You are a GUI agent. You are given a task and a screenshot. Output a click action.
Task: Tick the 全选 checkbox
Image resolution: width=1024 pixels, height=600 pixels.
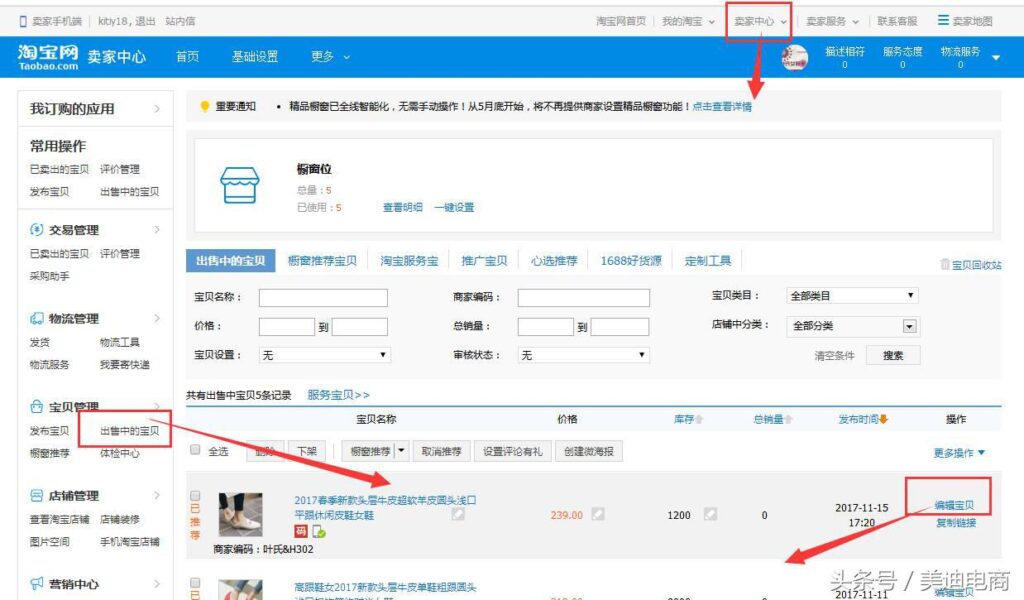tap(195, 449)
